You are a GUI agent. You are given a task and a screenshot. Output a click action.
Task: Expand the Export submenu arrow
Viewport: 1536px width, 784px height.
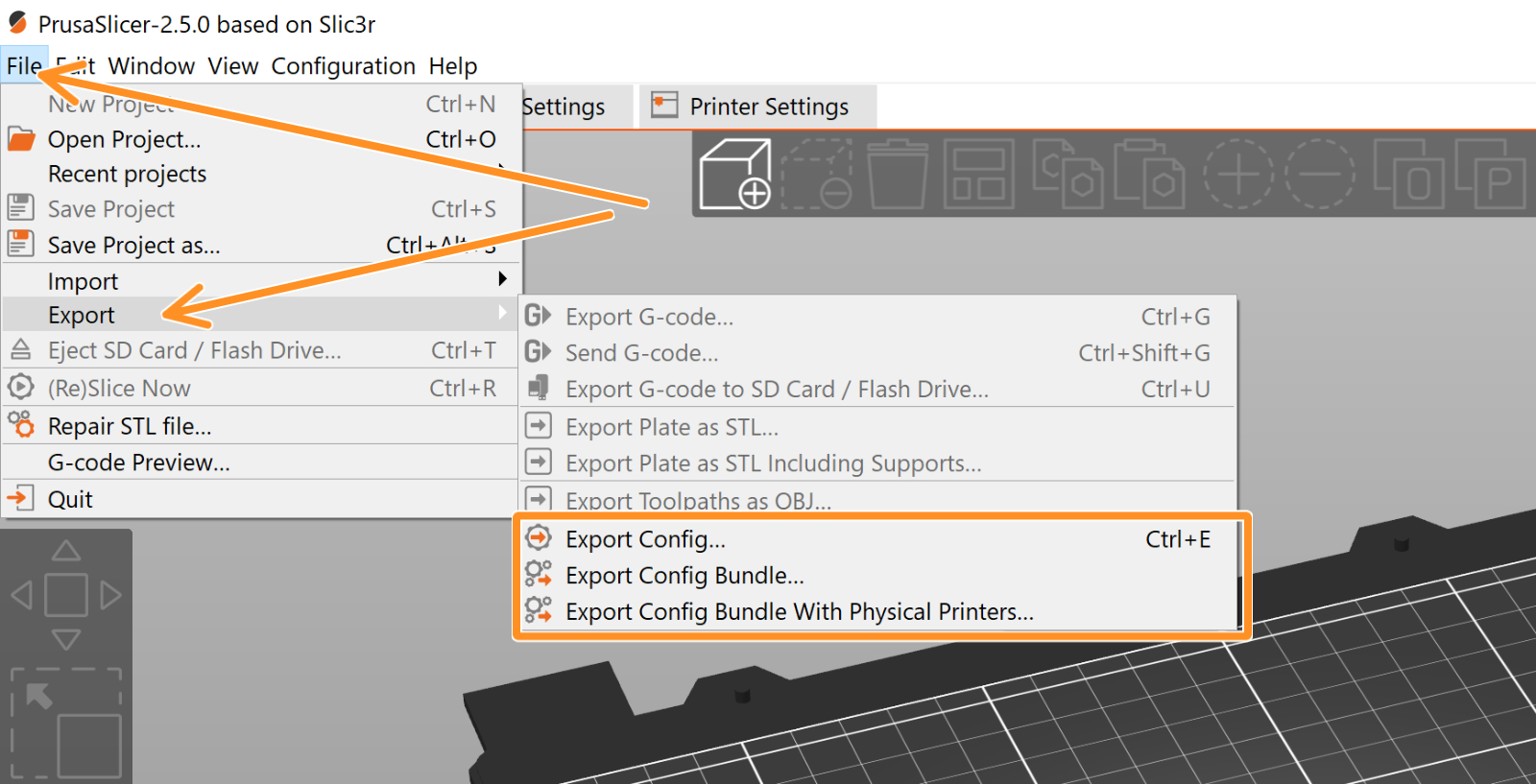click(501, 314)
